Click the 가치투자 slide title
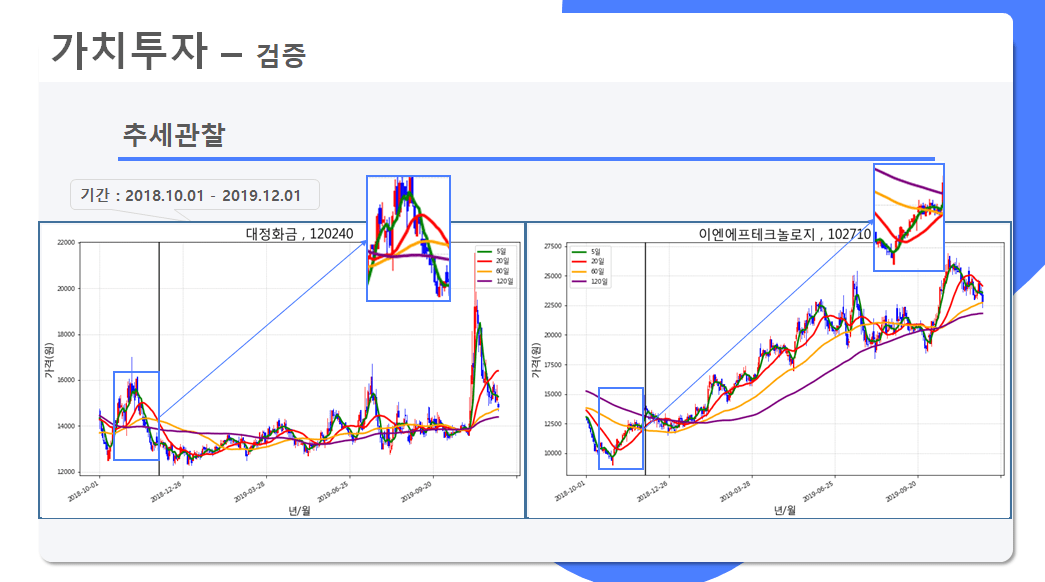 (x=129, y=50)
